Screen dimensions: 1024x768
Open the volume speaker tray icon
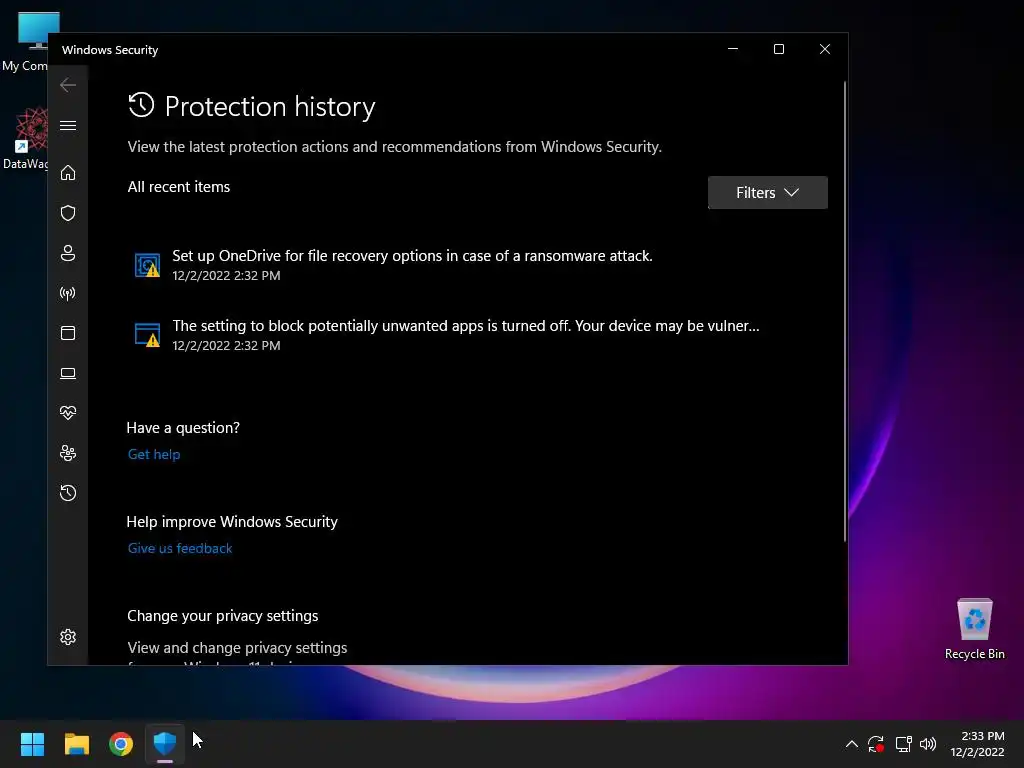click(x=927, y=743)
